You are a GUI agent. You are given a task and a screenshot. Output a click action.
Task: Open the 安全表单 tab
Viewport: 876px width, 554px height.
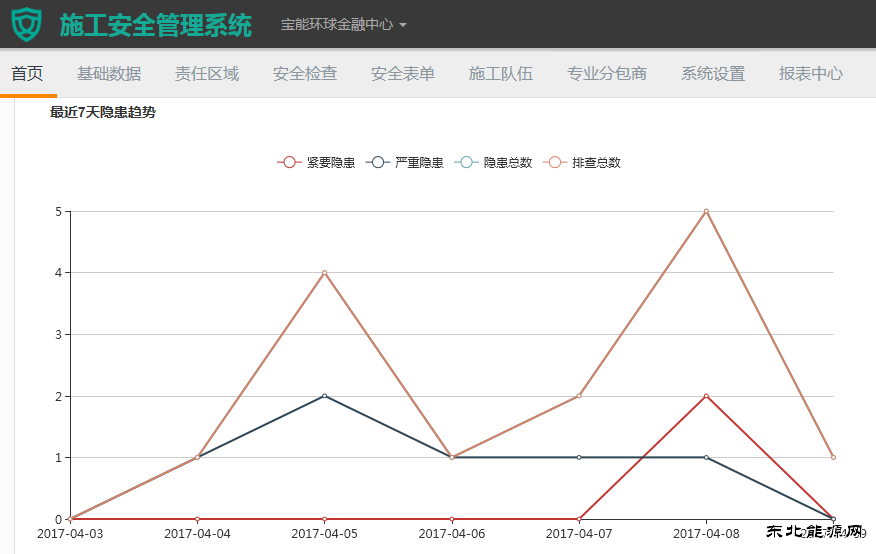[x=403, y=74]
